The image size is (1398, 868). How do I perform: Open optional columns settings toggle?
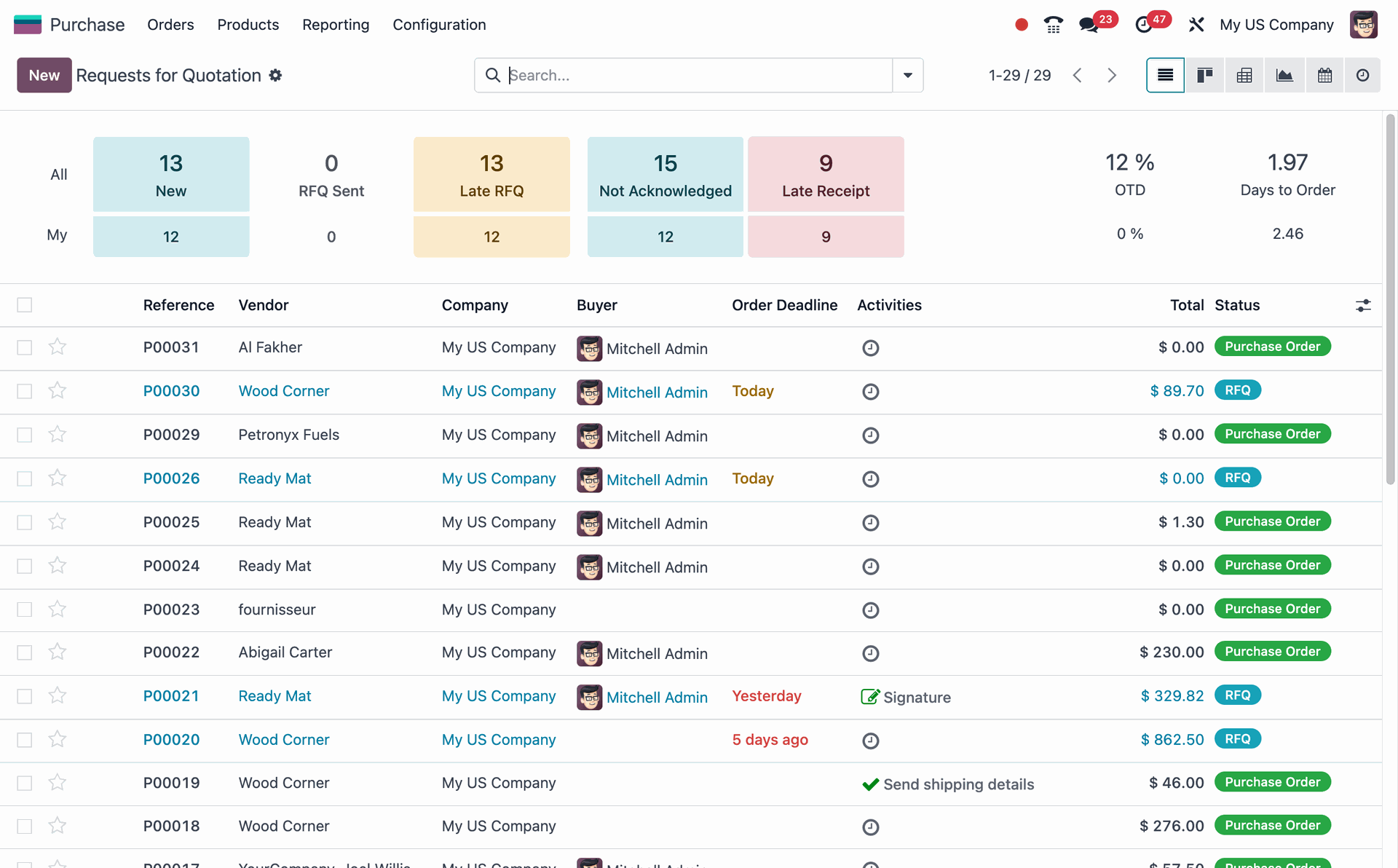(1363, 305)
